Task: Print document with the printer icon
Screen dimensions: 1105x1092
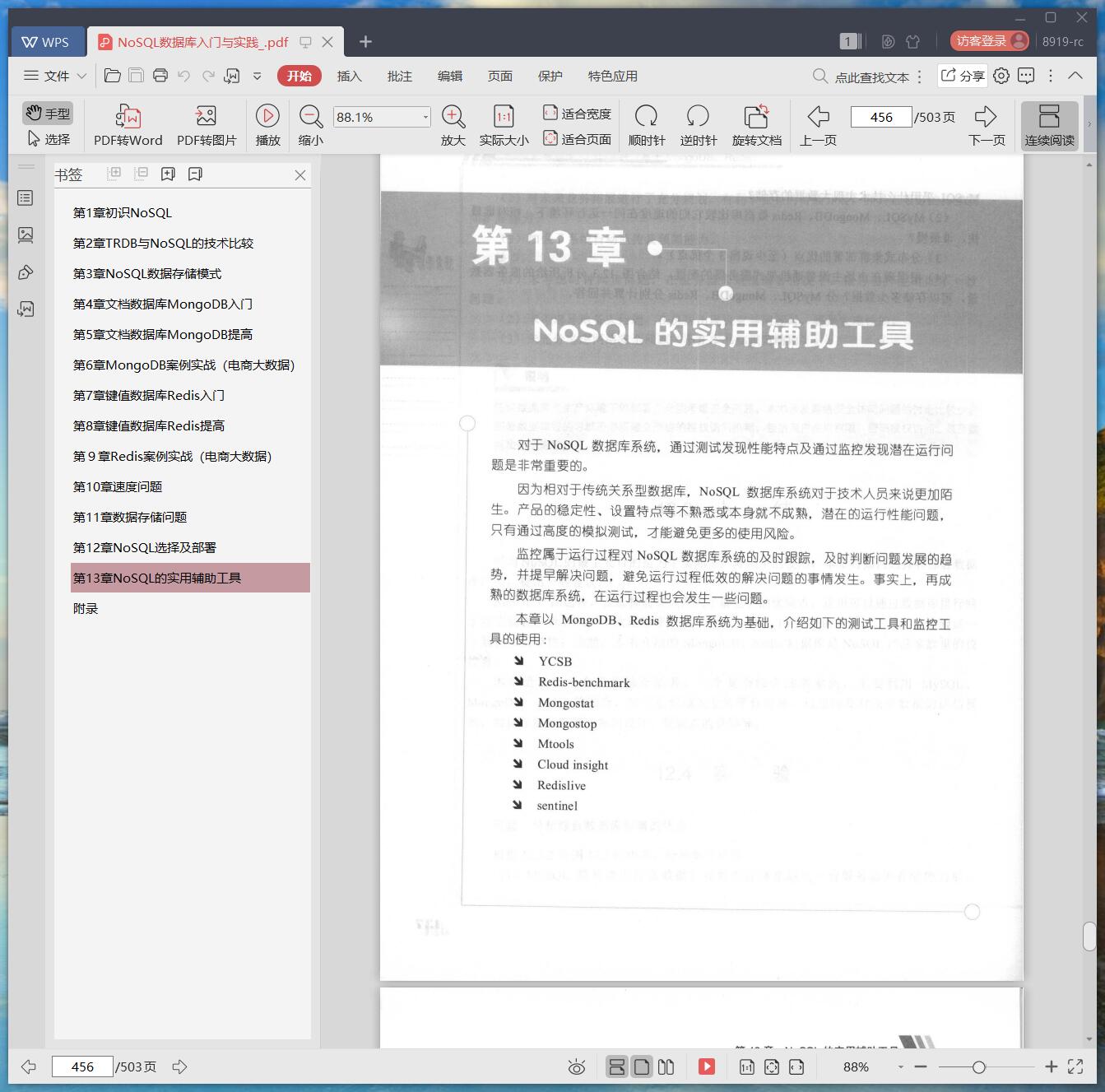Action: 160,76
